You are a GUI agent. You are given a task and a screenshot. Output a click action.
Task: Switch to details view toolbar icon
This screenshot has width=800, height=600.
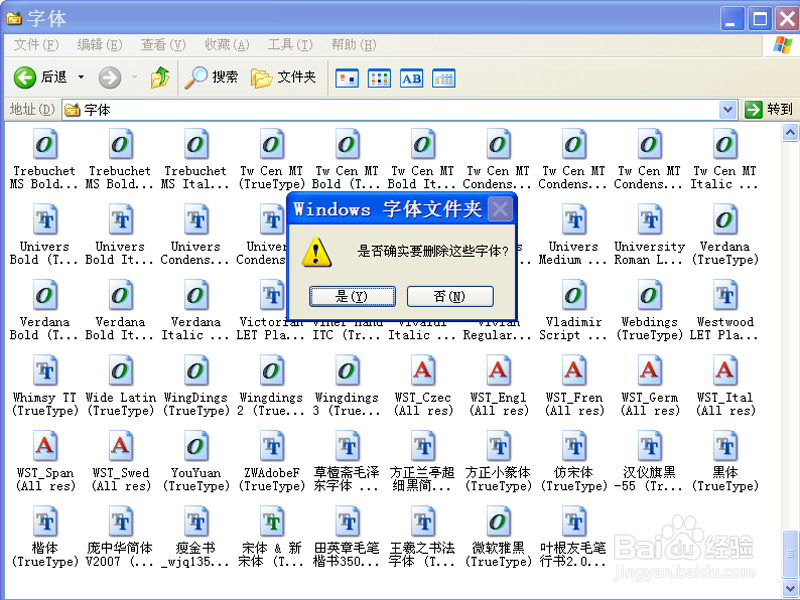tap(443, 78)
